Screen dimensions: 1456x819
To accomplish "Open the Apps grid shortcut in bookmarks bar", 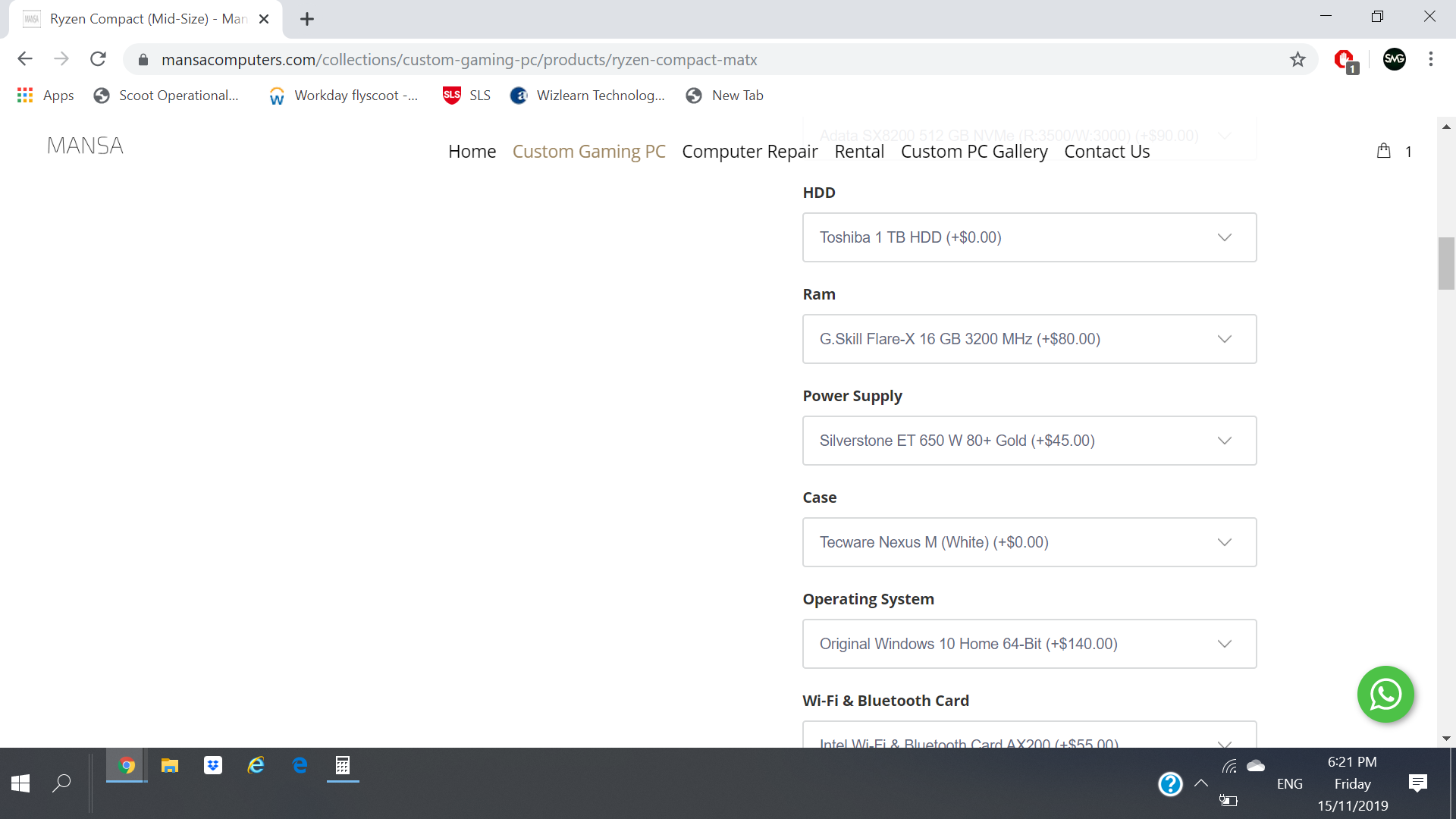I will (x=45, y=96).
